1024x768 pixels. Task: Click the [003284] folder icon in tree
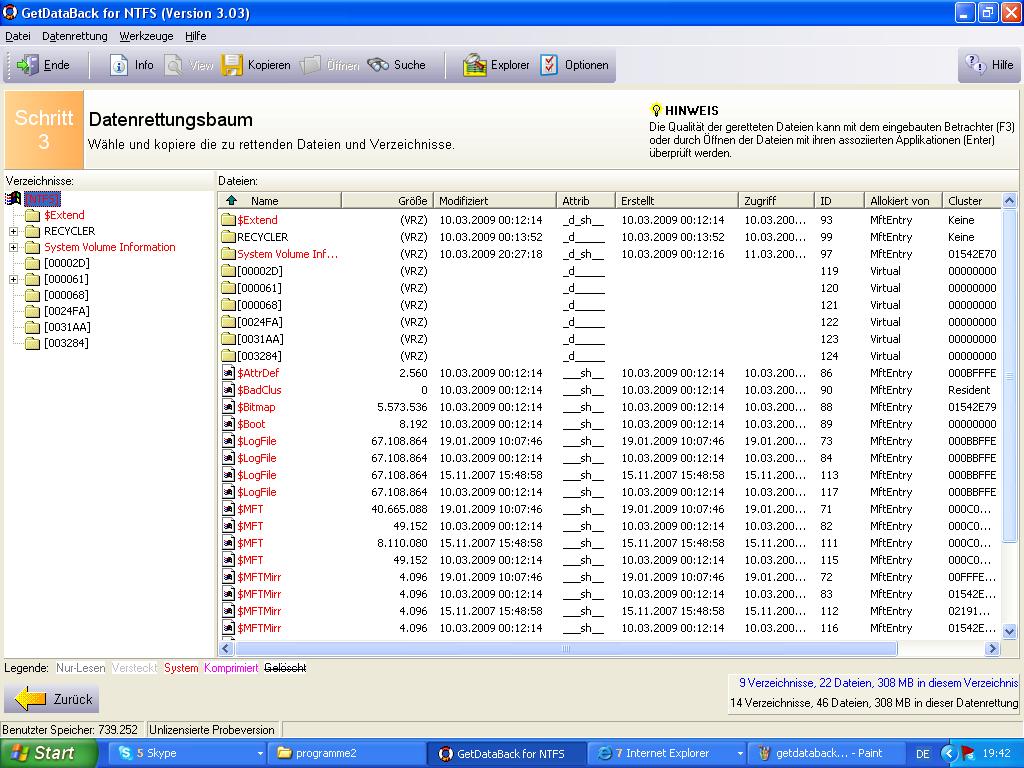[33, 344]
